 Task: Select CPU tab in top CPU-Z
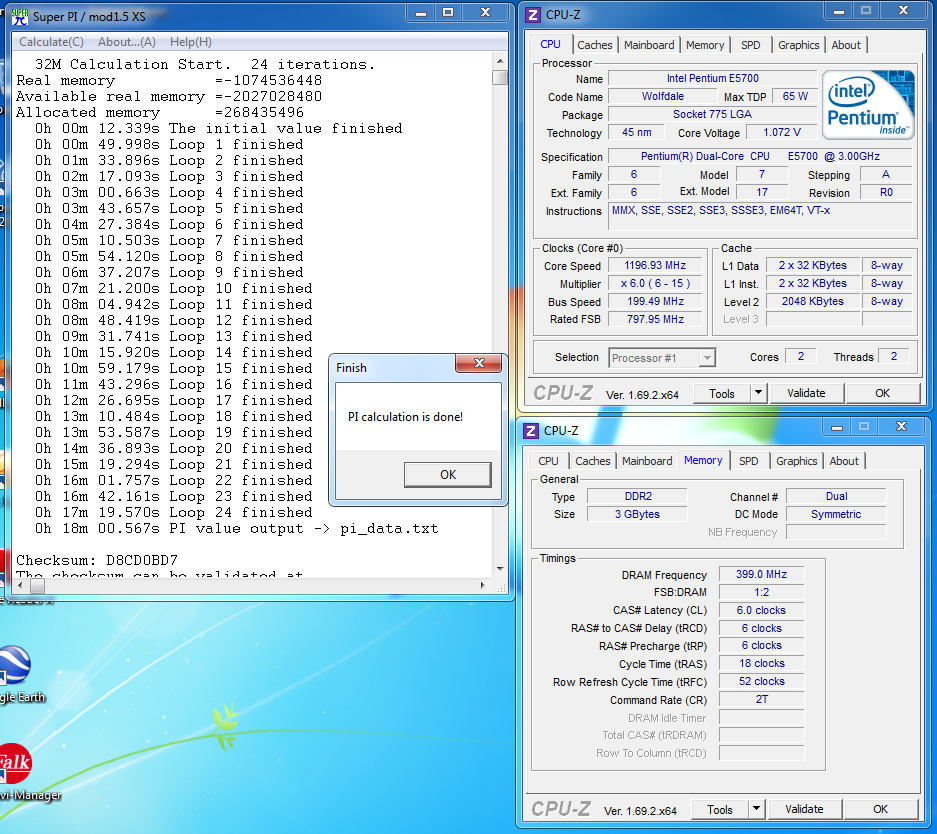550,44
